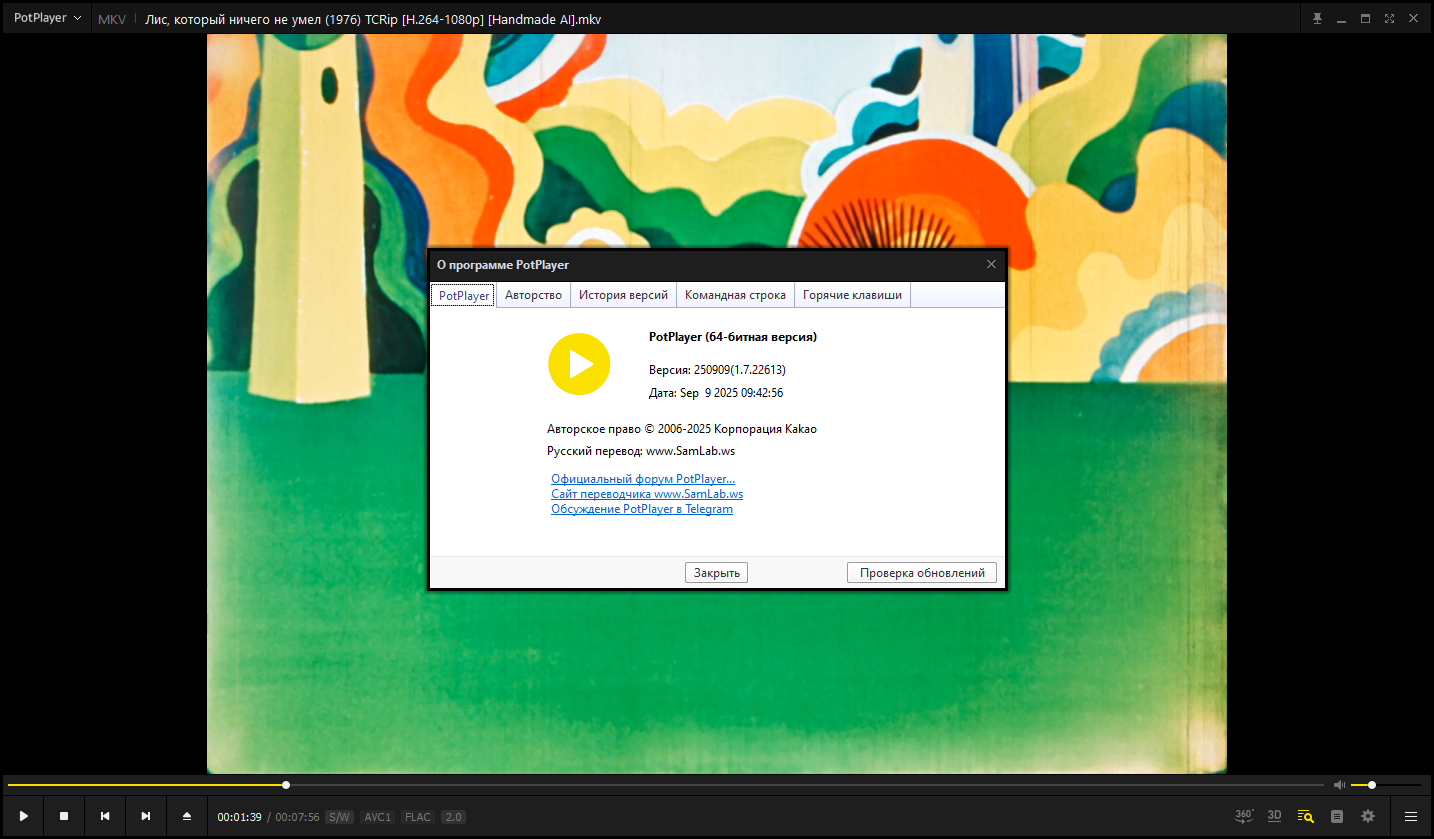Enter fullscreen using the expand arrows icon
This screenshot has height=839, width=1434.
[1389, 19]
